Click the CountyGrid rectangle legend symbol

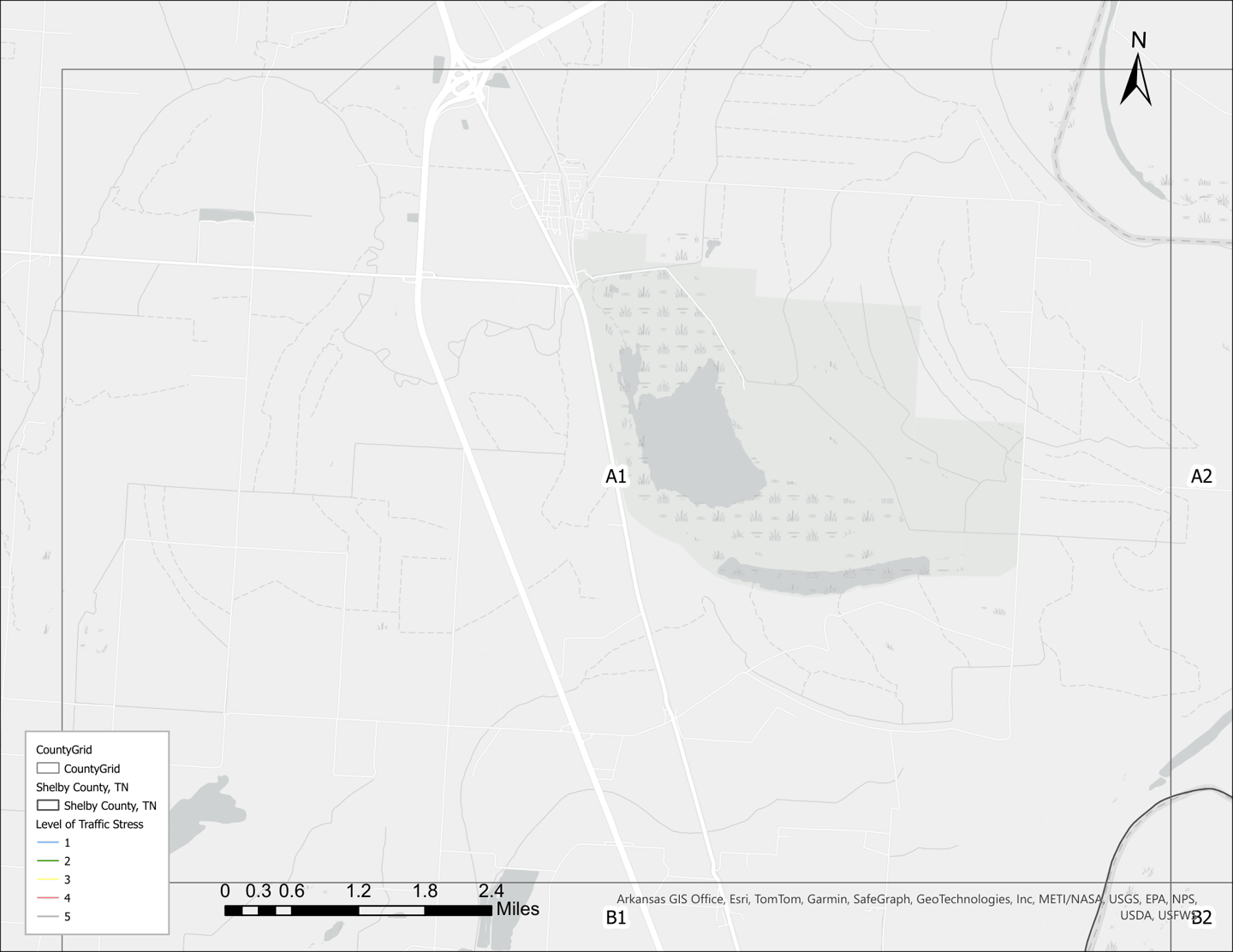[47, 768]
